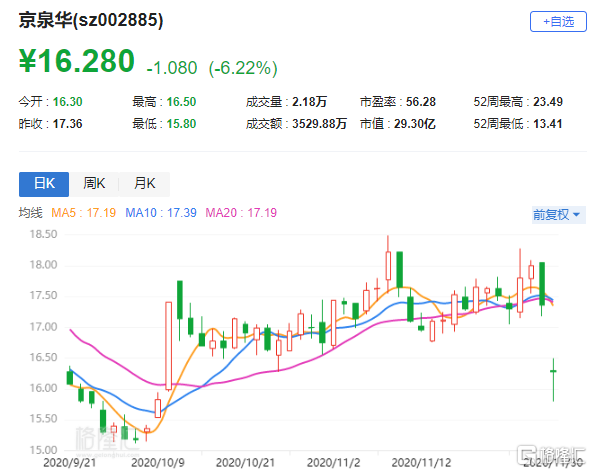The image size is (592, 472).
Task: Click the 最低 value 15.80
Action: (x=181, y=124)
